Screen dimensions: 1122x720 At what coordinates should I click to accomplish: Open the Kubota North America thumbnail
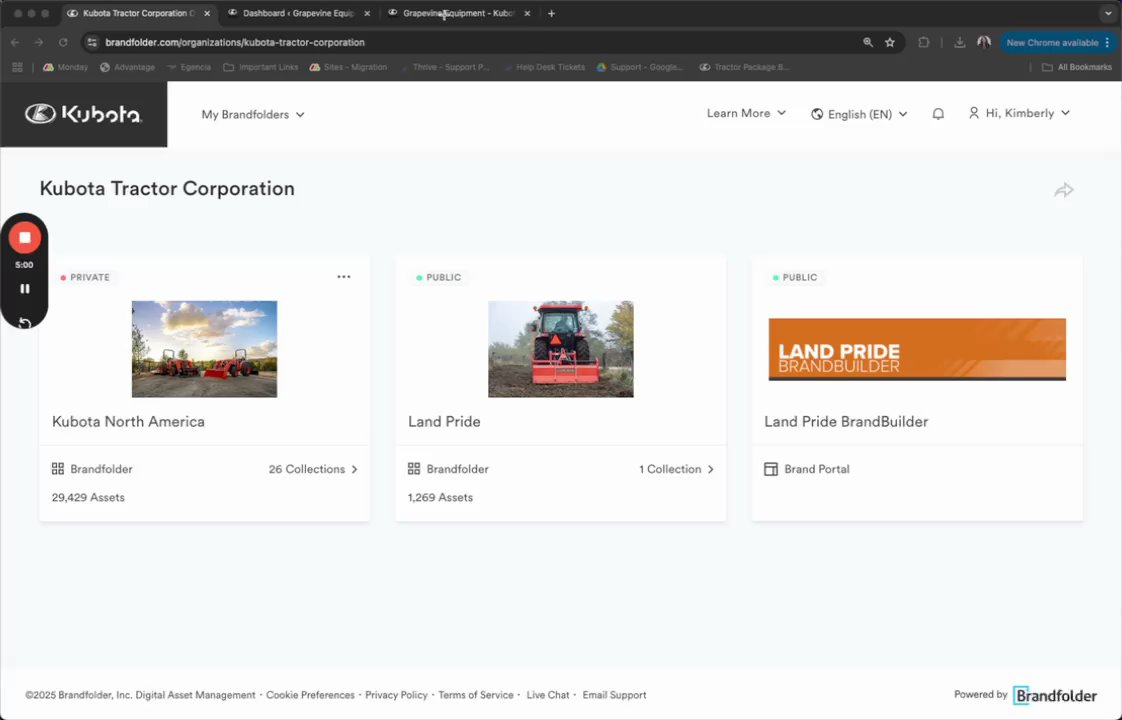click(x=204, y=349)
